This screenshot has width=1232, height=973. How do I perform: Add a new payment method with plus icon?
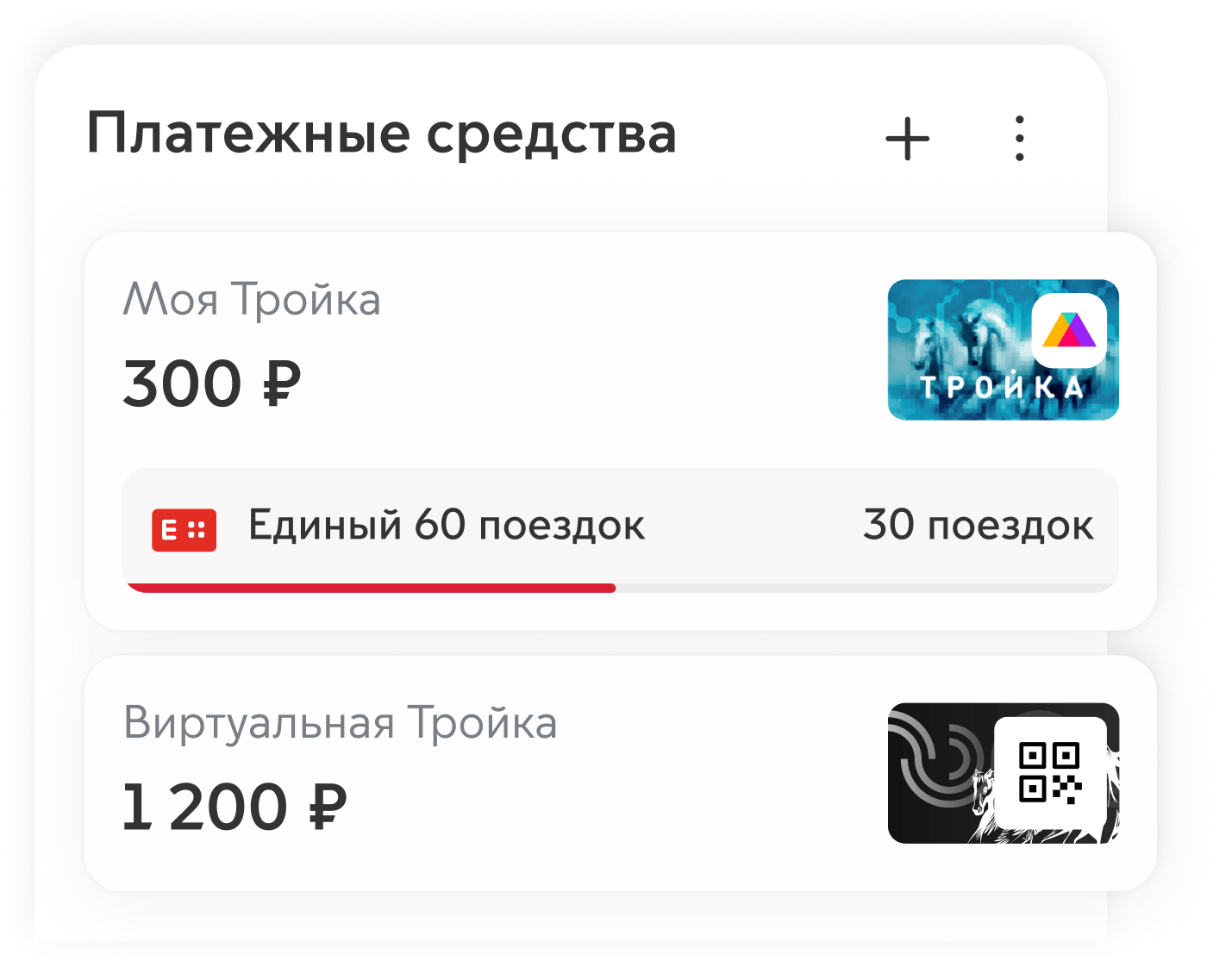[907, 139]
